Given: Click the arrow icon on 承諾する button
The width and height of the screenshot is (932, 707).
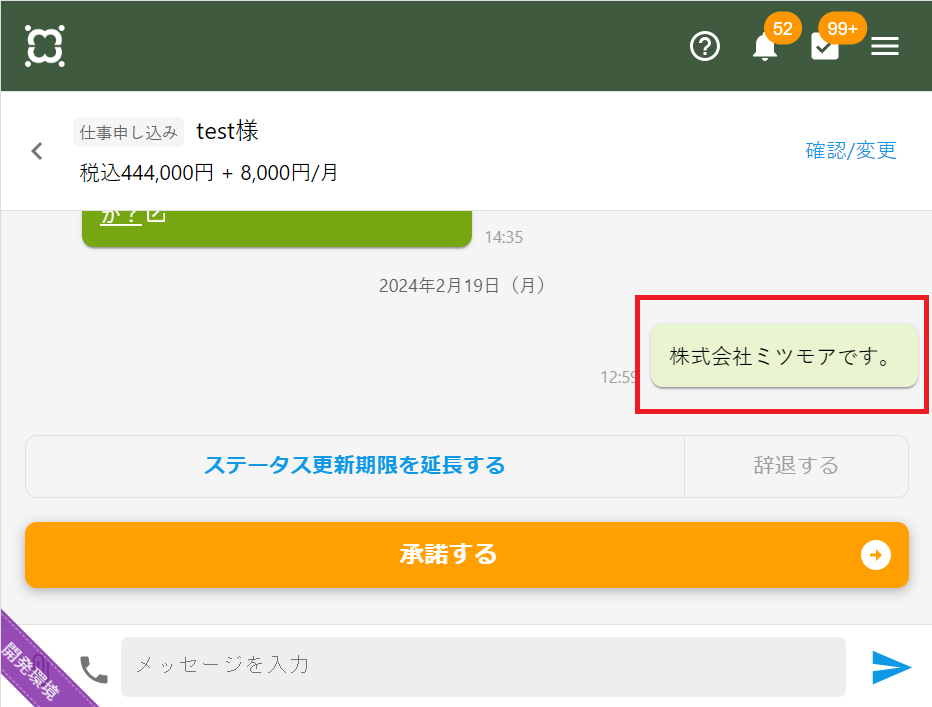Looking at the screenshot, I should 875,555.
